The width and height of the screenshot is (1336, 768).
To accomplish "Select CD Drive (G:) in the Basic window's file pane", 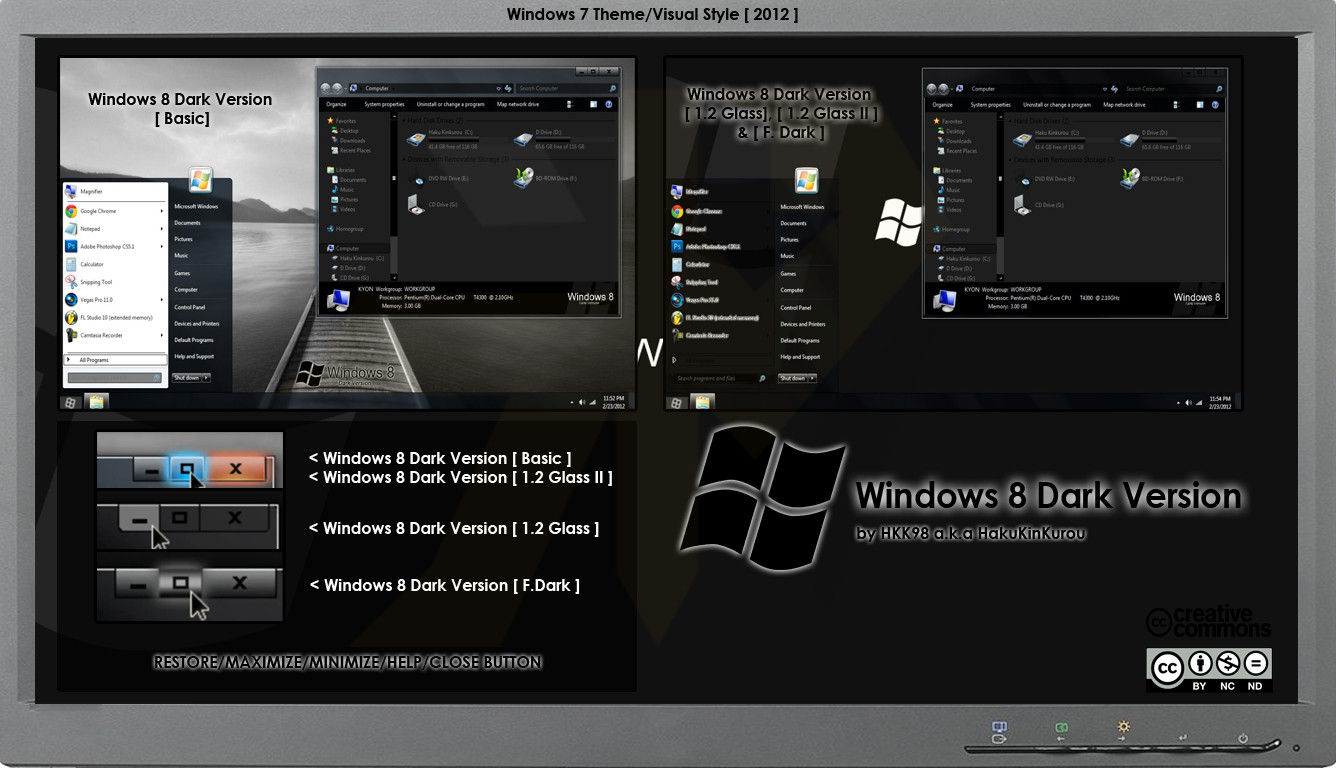I will point(432,204).
